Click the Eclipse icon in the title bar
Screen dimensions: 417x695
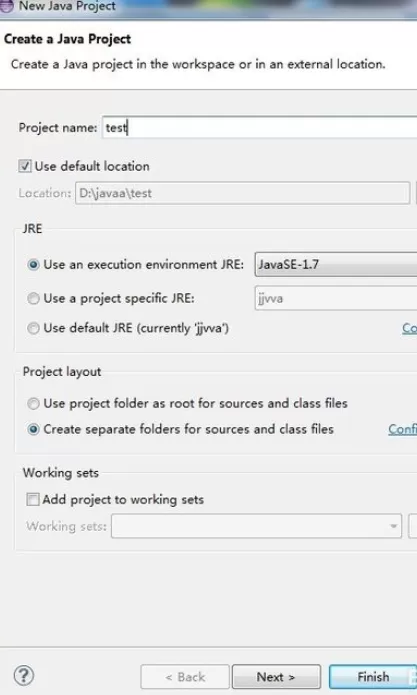click(x=6, y=6)
